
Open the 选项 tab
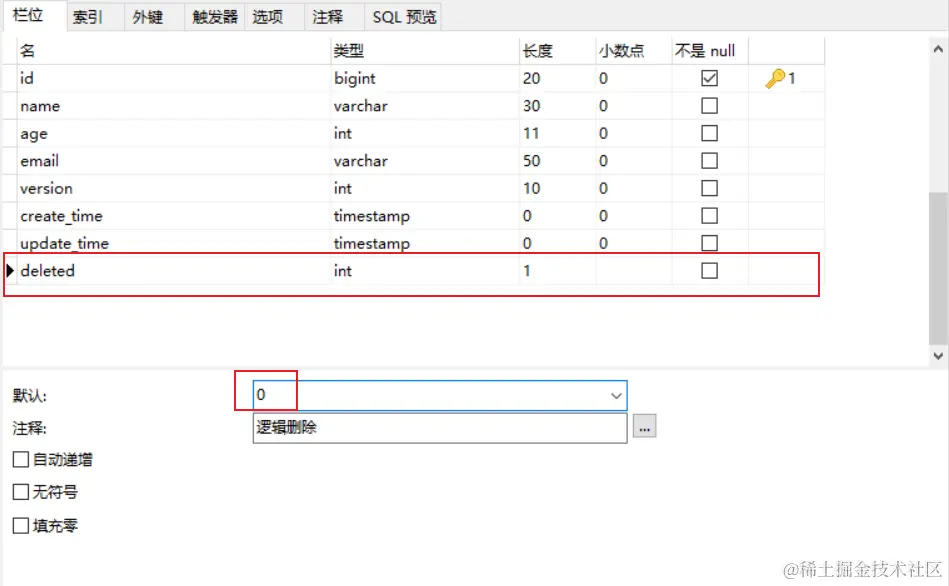coord(275,17)
